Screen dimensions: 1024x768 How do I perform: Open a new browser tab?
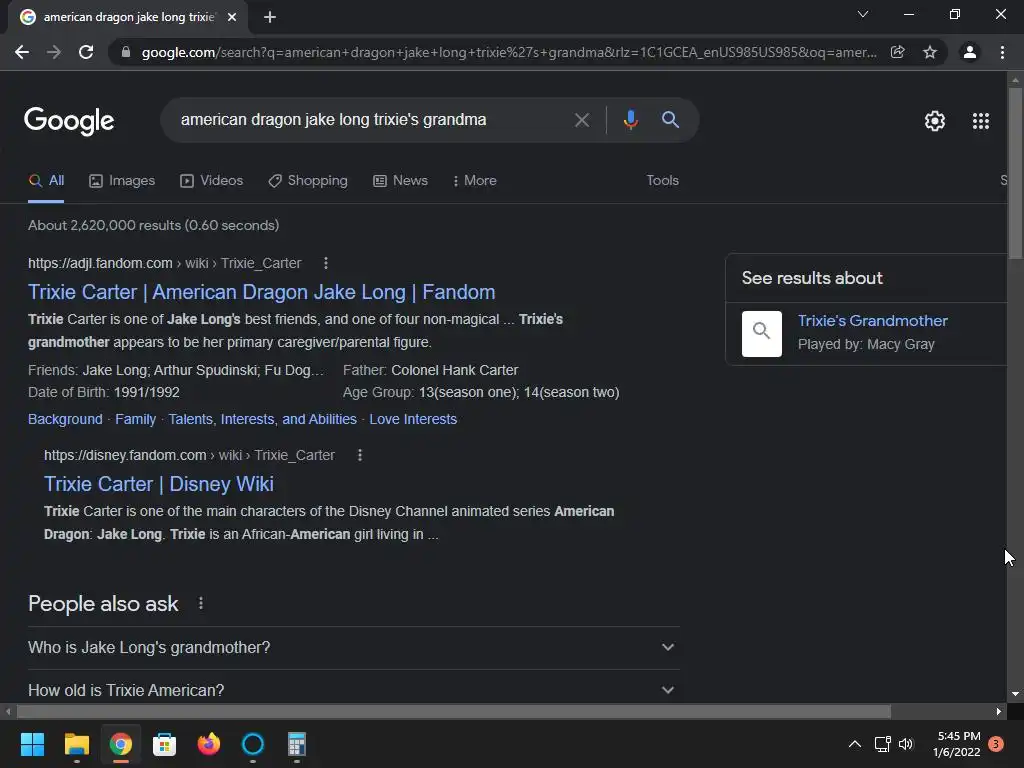pos(270,17)
